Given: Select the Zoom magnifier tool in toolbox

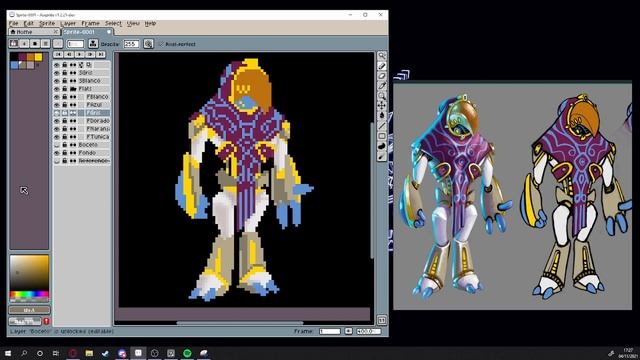Looking at the screenshot, I should pos(382,96).
